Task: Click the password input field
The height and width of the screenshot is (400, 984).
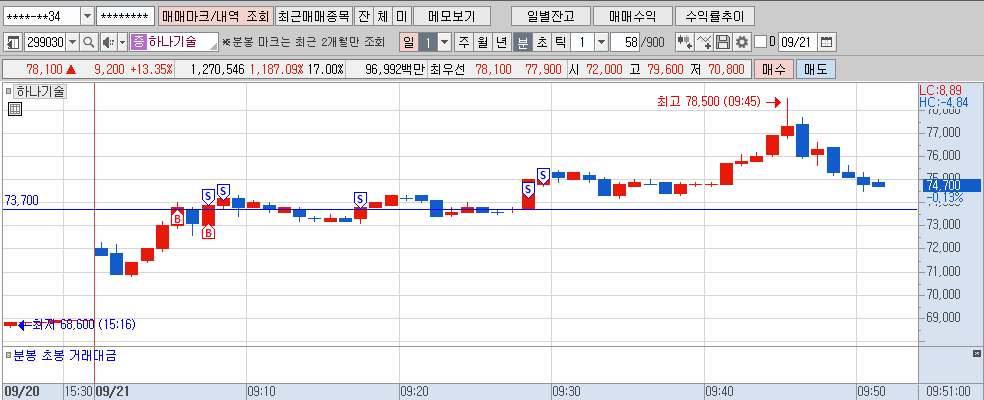Action: click(x=126, y=16)
